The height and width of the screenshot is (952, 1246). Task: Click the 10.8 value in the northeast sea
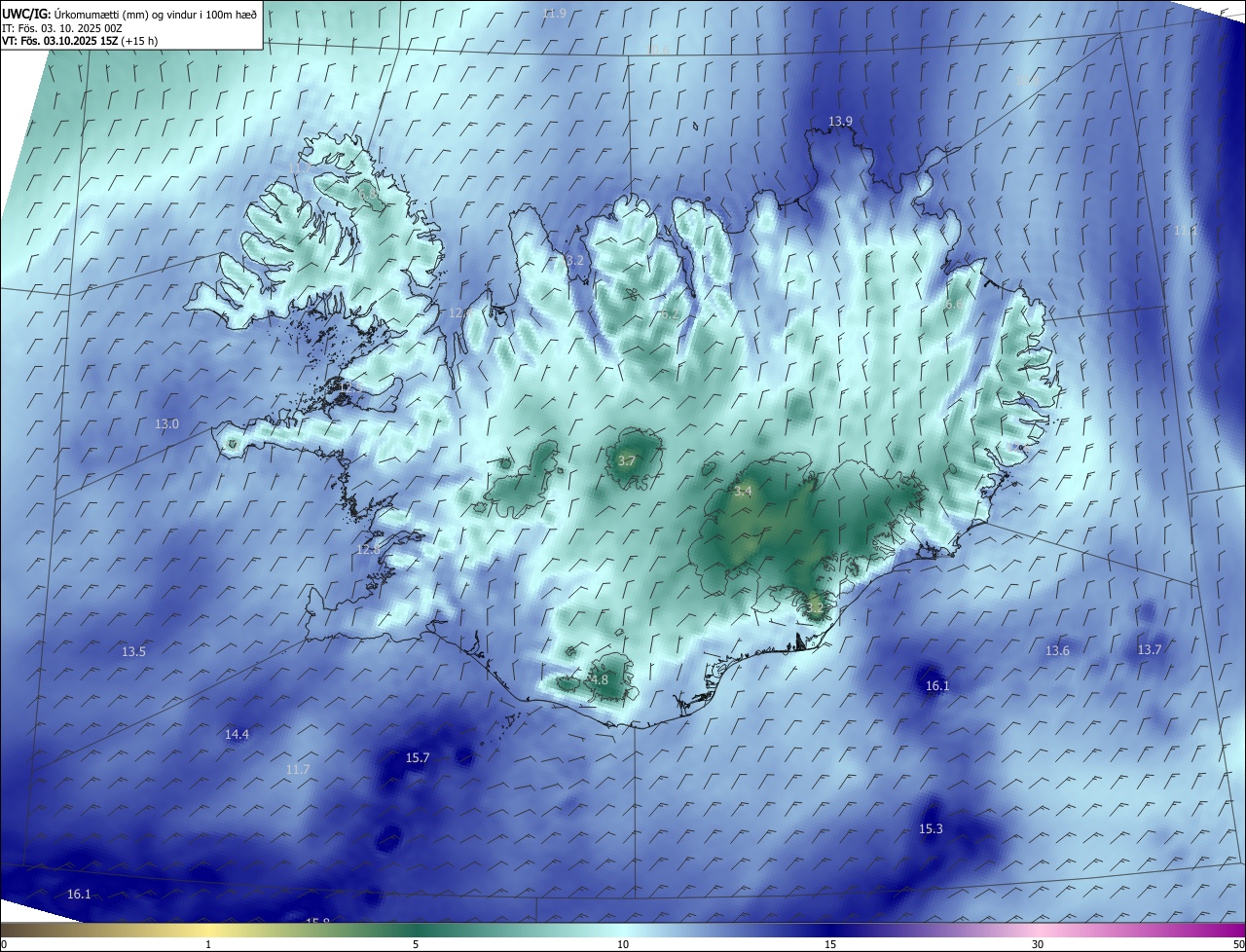1028,80
